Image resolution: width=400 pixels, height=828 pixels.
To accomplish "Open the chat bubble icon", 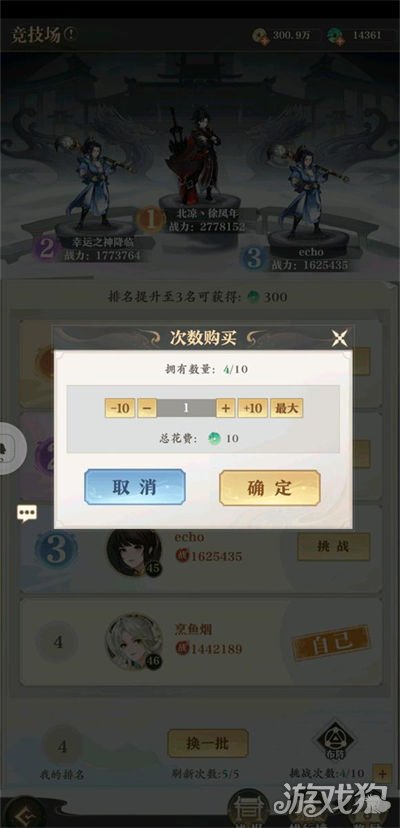I will pos(27,513).
